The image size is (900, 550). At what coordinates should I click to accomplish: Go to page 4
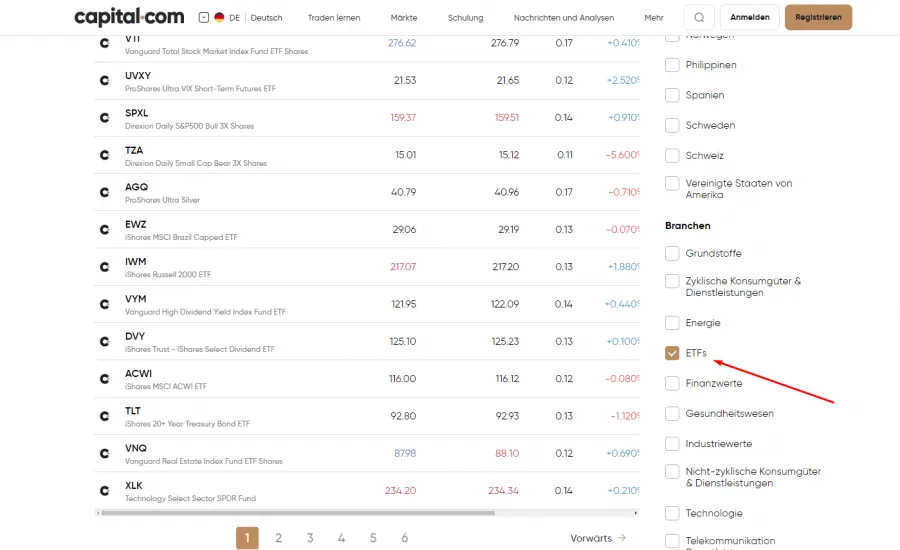[x=342, y=538]
